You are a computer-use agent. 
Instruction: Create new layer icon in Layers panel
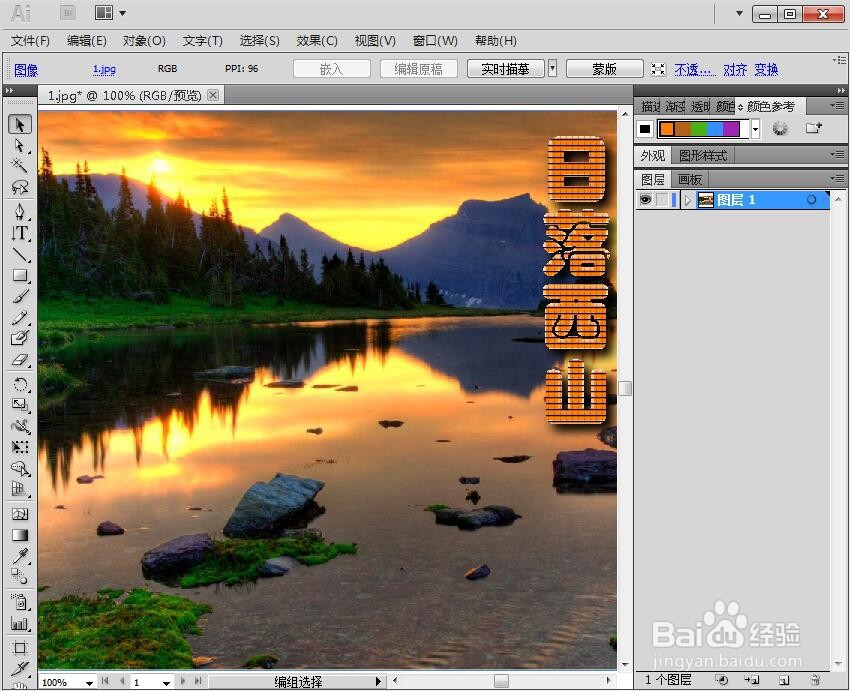pos(783,680)
